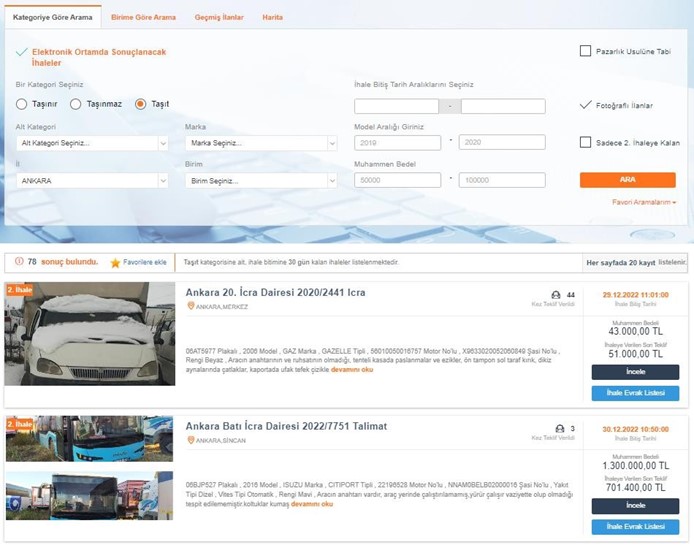Click the snowy white van thumbnail
The height and width of the screenshot is (545, 694).
(90, 334)
